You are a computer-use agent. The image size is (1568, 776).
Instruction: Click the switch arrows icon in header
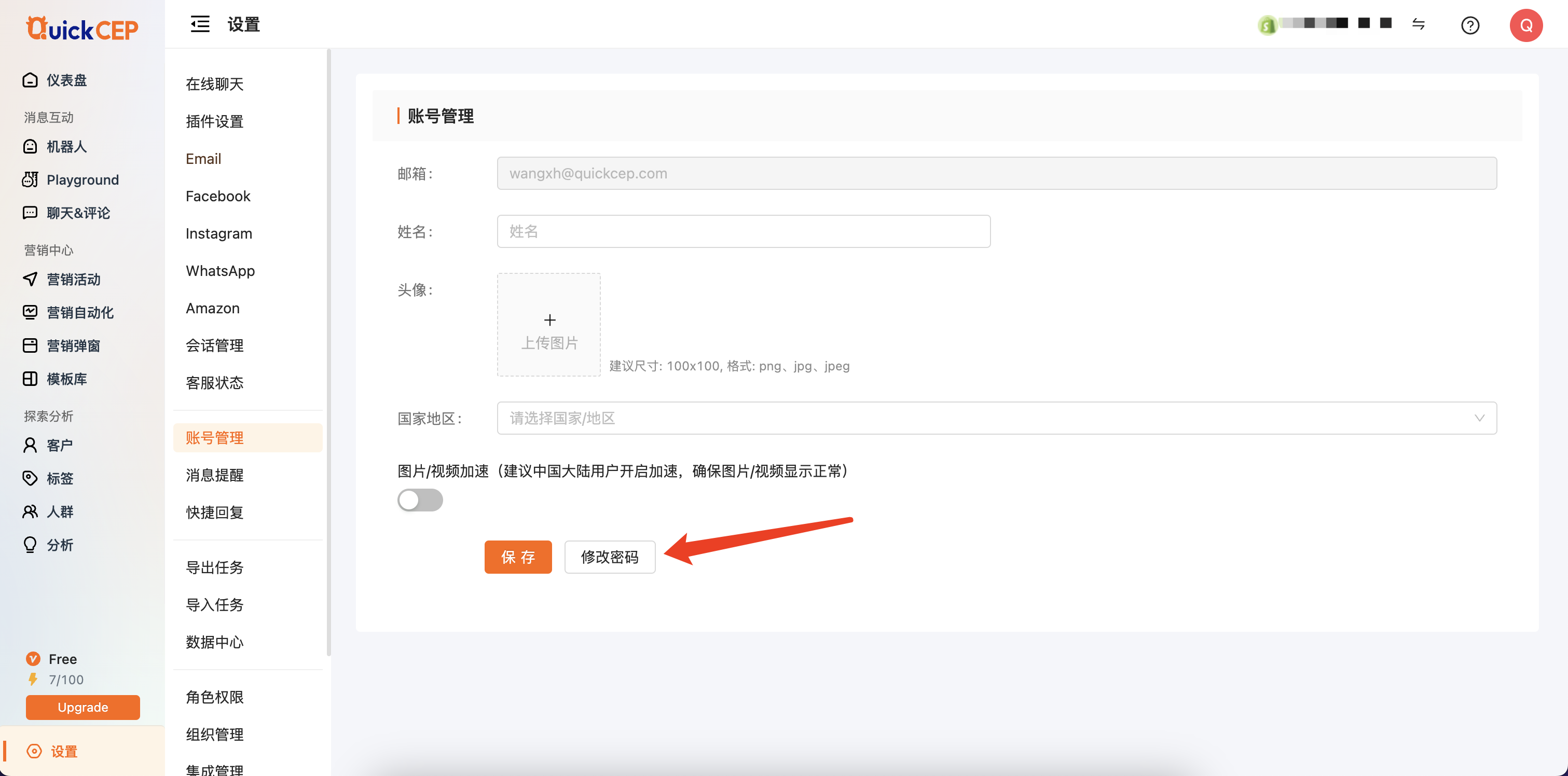(1418, 24)
